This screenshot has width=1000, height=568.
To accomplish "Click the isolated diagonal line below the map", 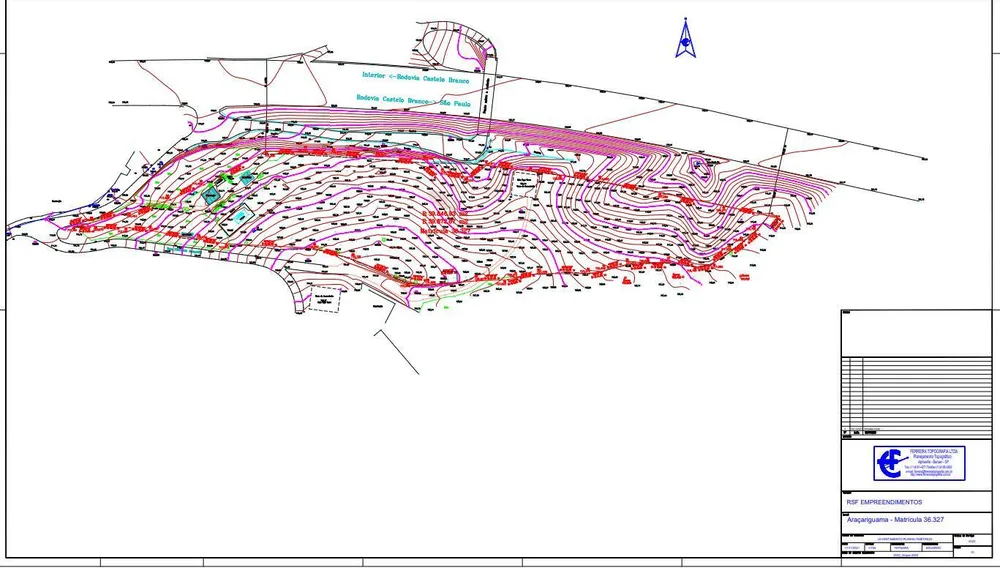I will coord(396,351).
